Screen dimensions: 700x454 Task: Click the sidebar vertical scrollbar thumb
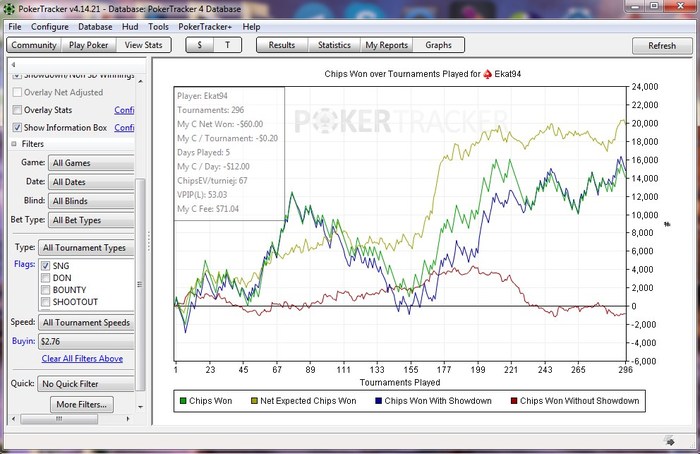(x=140, y=285)
